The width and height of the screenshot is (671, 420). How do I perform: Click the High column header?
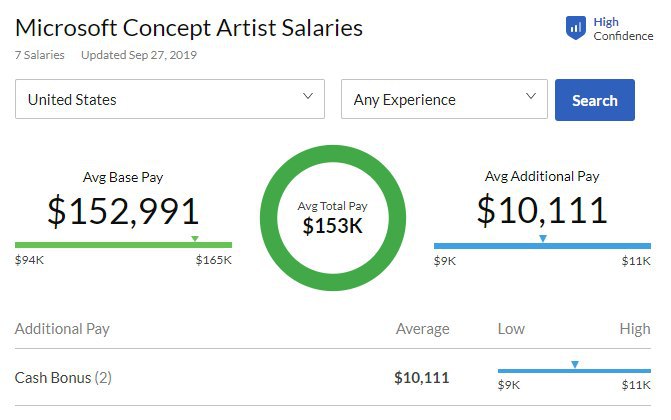635,328
